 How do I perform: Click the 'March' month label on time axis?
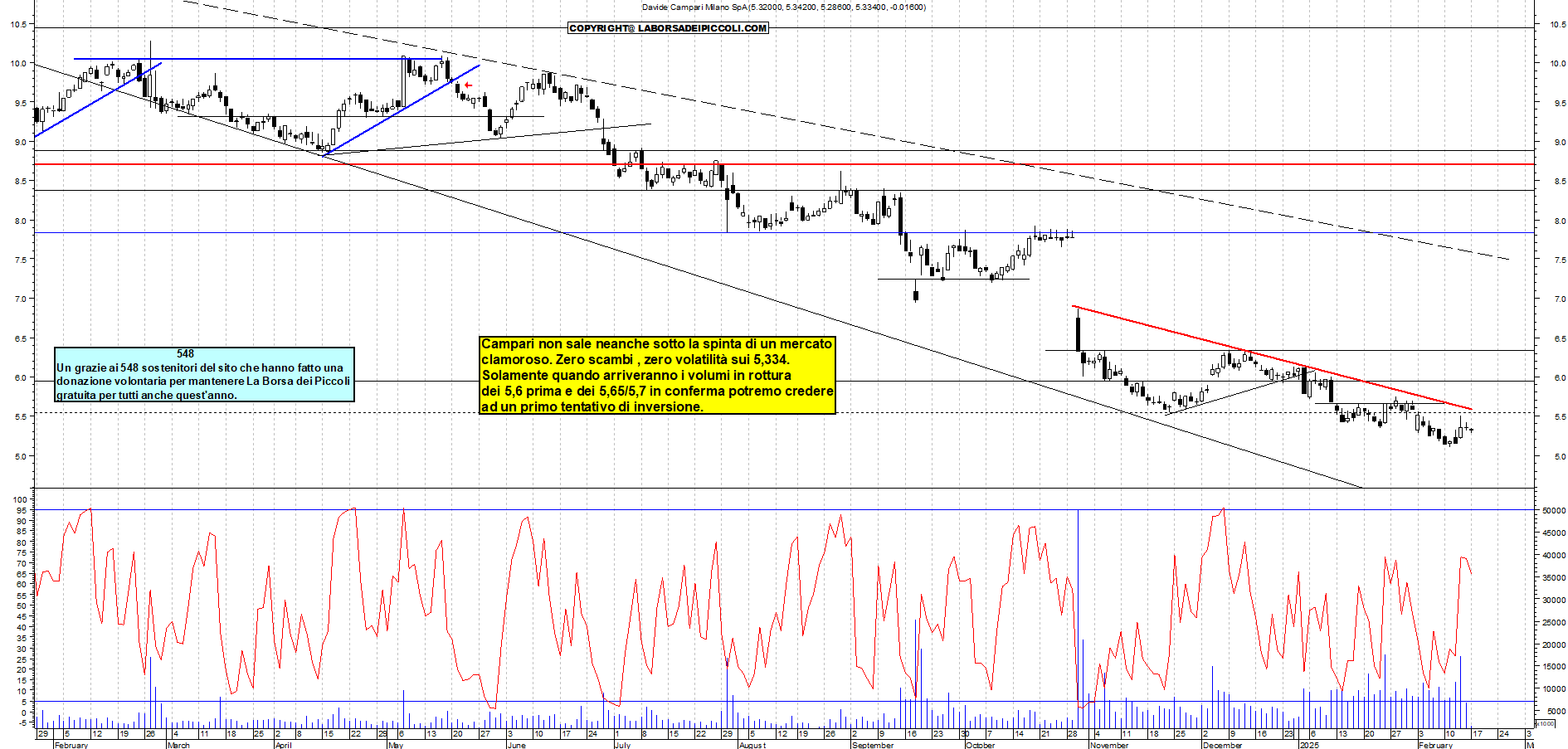178,745
